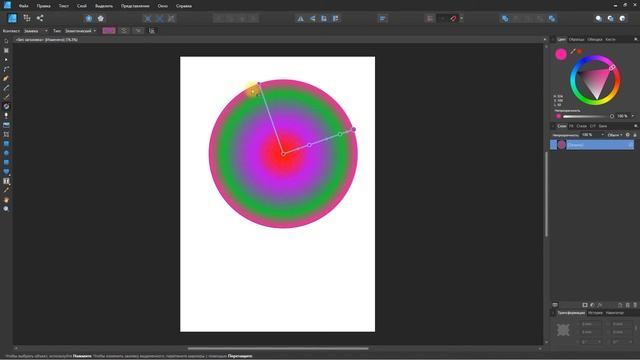Select the Heart shape tool
This screenshot has height=360, width=640.
point(6,172)
